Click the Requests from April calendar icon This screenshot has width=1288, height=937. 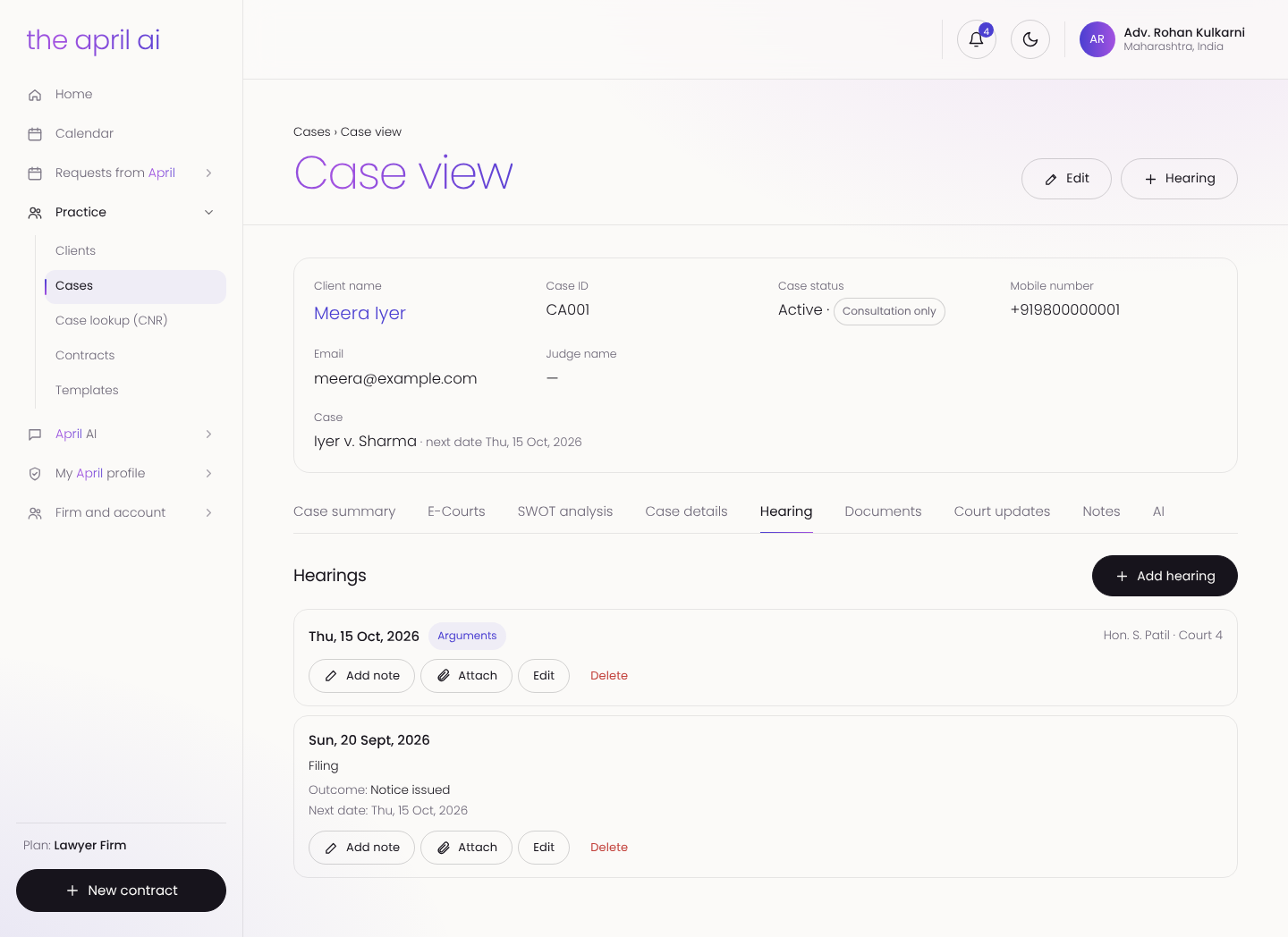tap(35, 173)
